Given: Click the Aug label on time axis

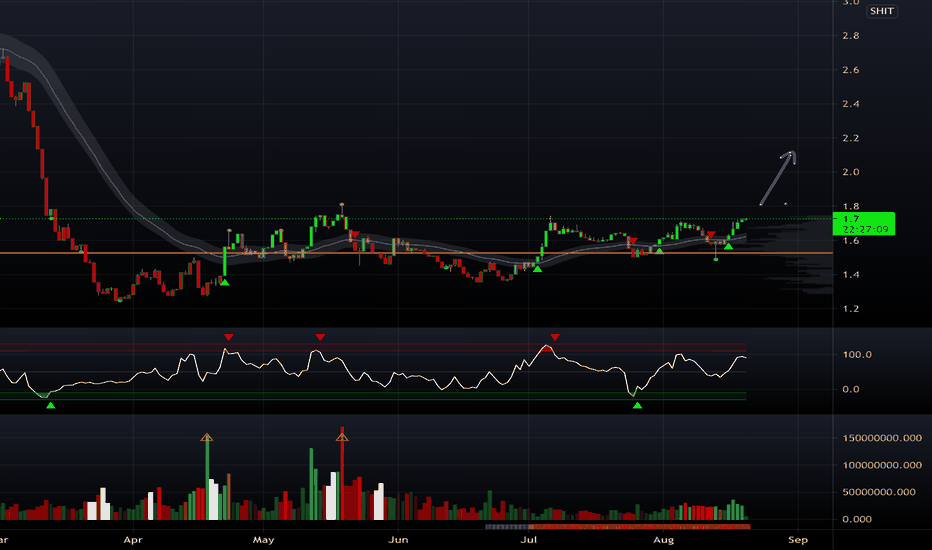Looking at the screenshot, I should [x=663, y=540].
